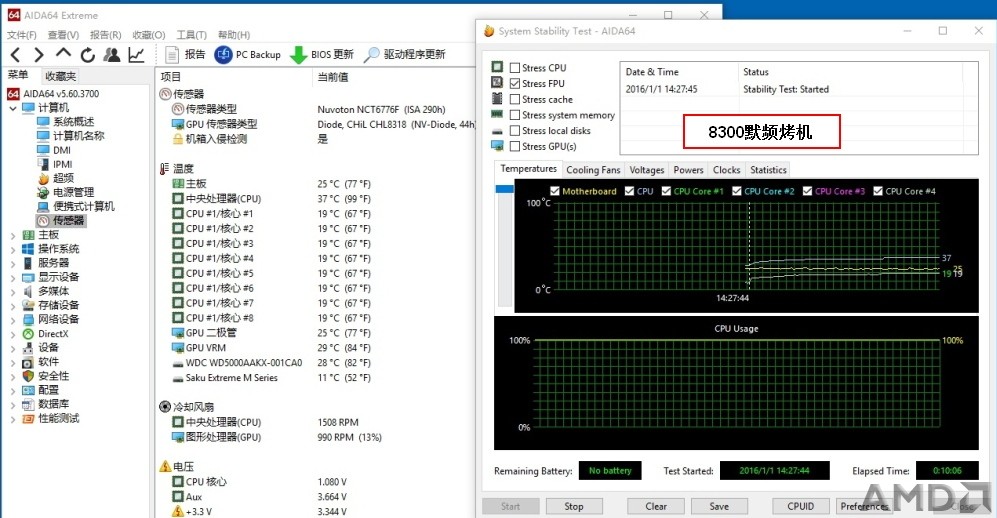The width and height of the screenshot is (997, 518).
Task: Select the 电源管理 tree item
Action: pos(65,192)
